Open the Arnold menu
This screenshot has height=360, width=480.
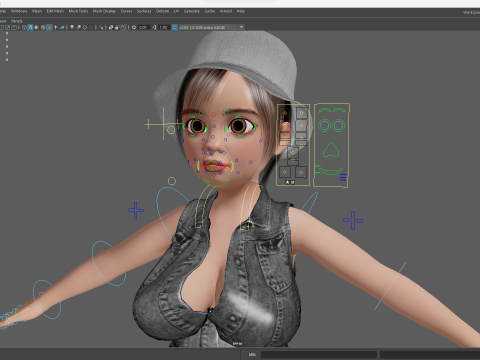(x=226, y=11)
